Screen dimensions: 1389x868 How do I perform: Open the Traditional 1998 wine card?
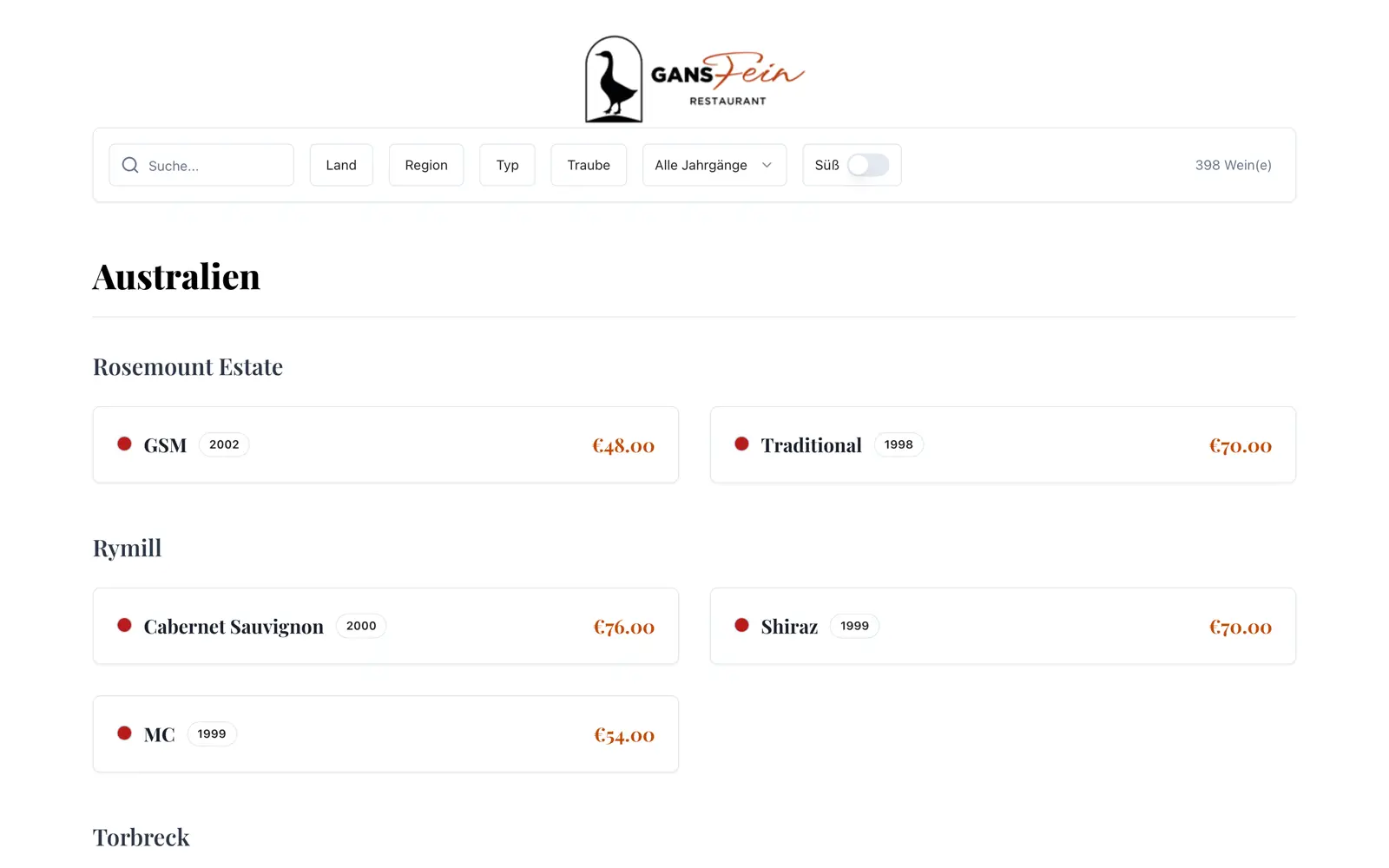tap(1003, 444)
